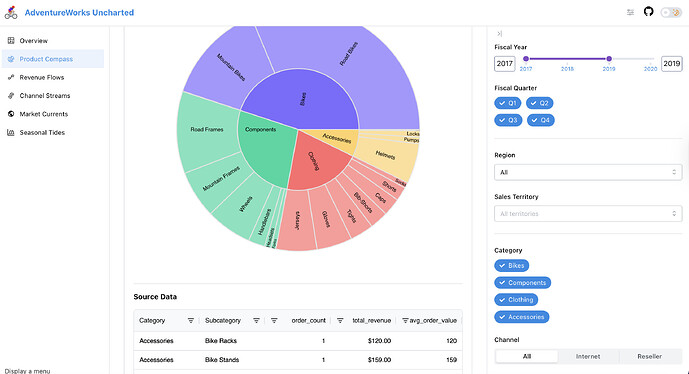Viewport: 689px width, 374px height.
Task: Sort by the order_count column header
Action: 308,321
